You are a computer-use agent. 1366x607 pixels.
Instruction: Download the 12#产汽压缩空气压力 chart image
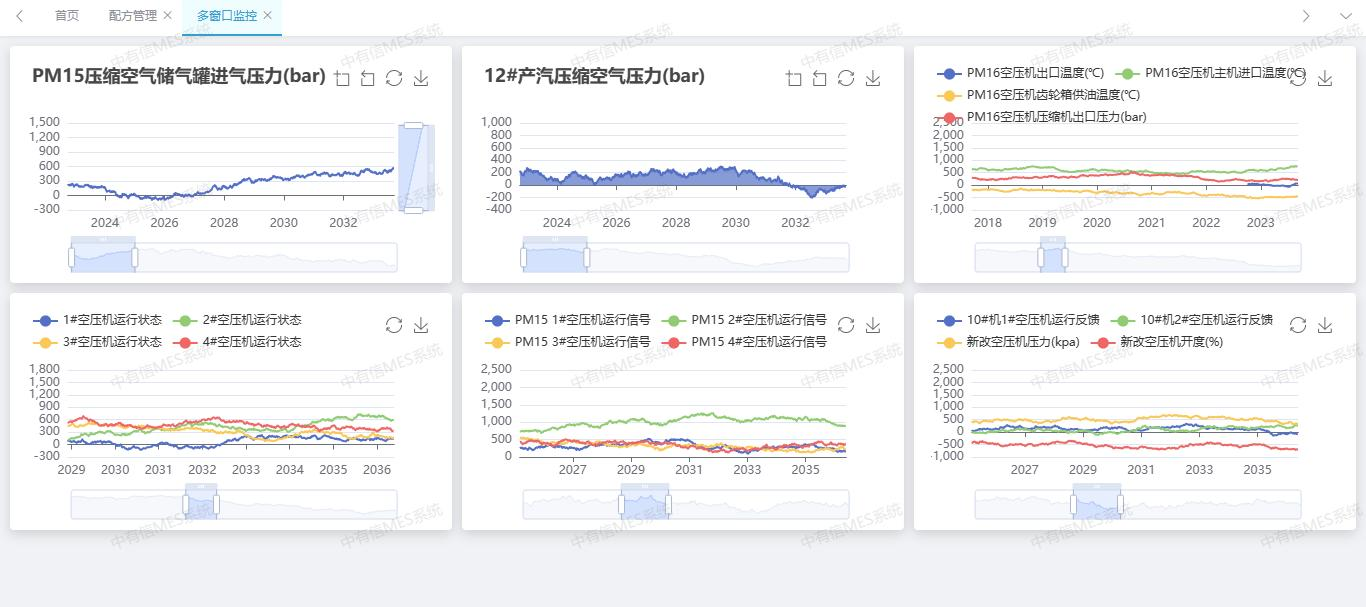(x=873, y=79)
